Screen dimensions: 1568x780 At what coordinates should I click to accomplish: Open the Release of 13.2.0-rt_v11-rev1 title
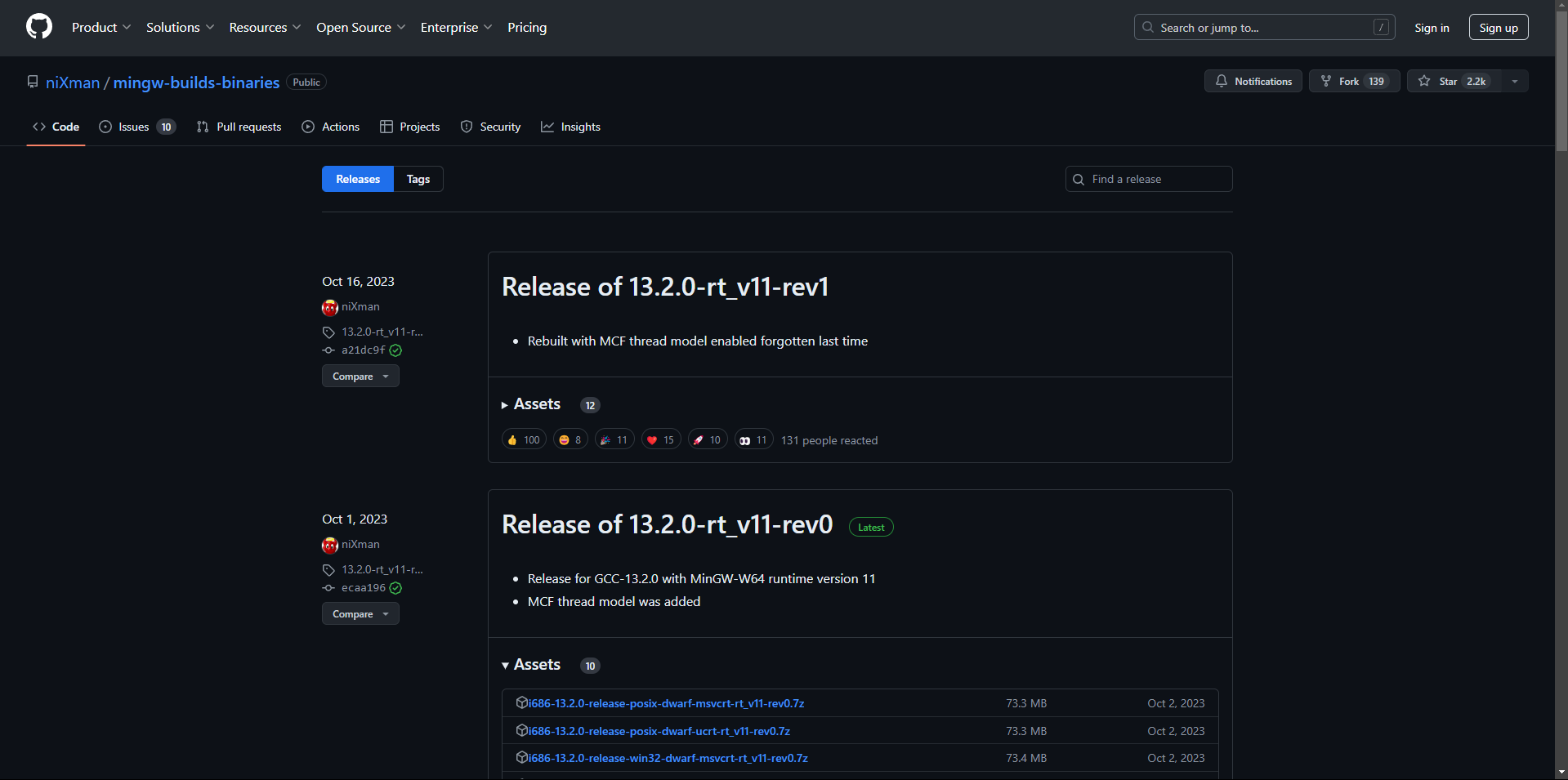click(x=665, y=287)
